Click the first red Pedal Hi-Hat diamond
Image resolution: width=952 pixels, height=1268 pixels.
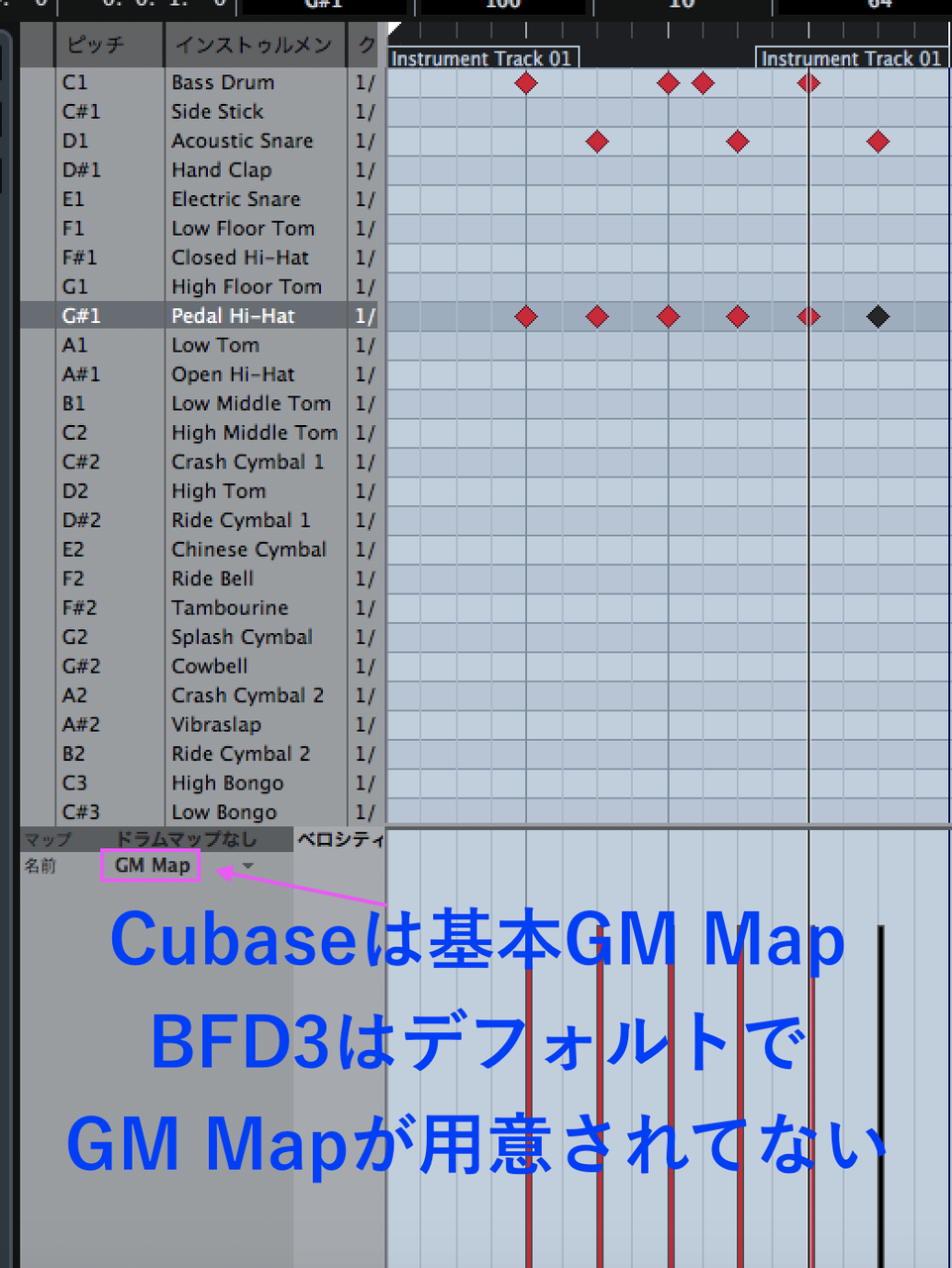tap(526, 316)
